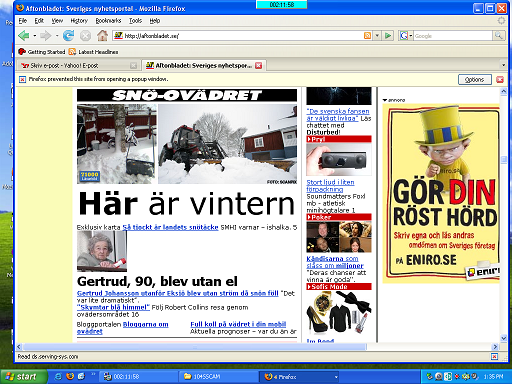
Task: Click the Sofis Mode fashion thumbnail
Action: pyautogui.click(x=339, y=313)
